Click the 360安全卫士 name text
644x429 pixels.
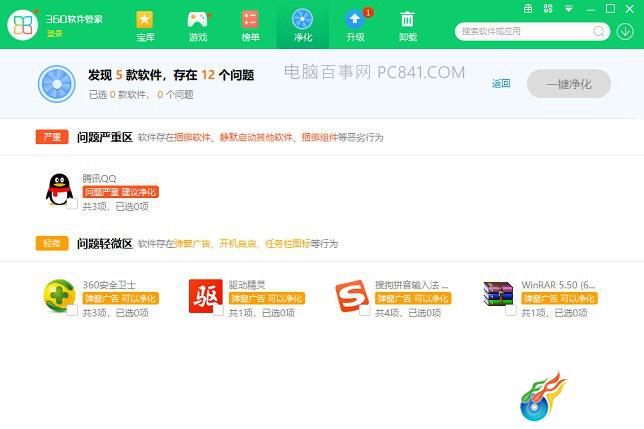(109, 284)
